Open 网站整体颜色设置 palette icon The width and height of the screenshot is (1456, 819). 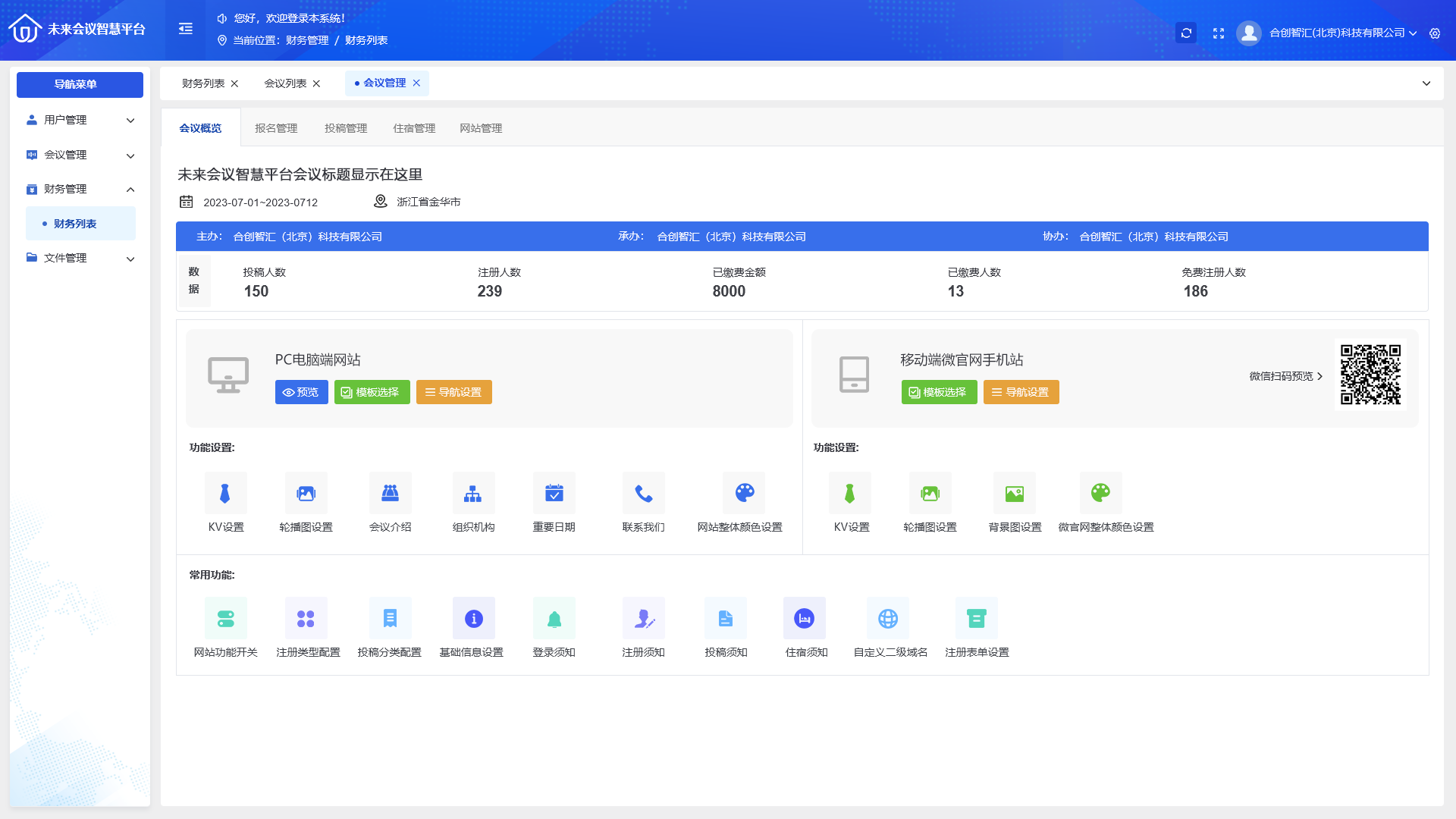[x=744, y=493]
